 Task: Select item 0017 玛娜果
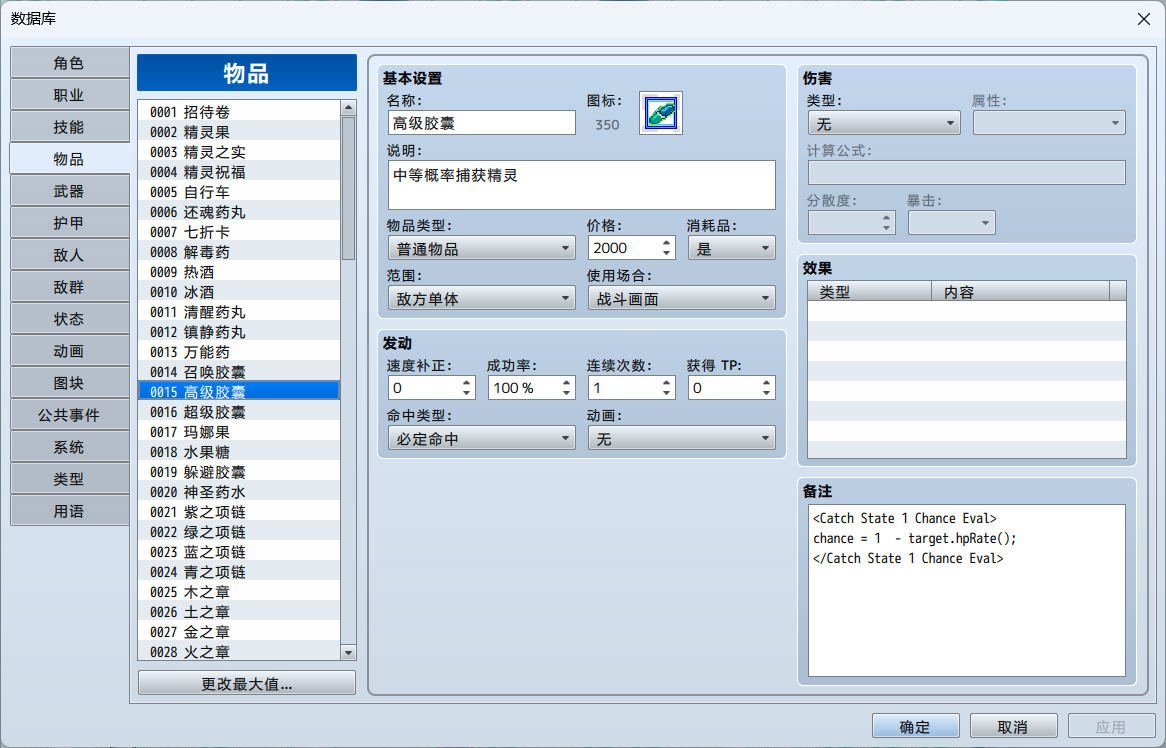(x=239, y=432)
